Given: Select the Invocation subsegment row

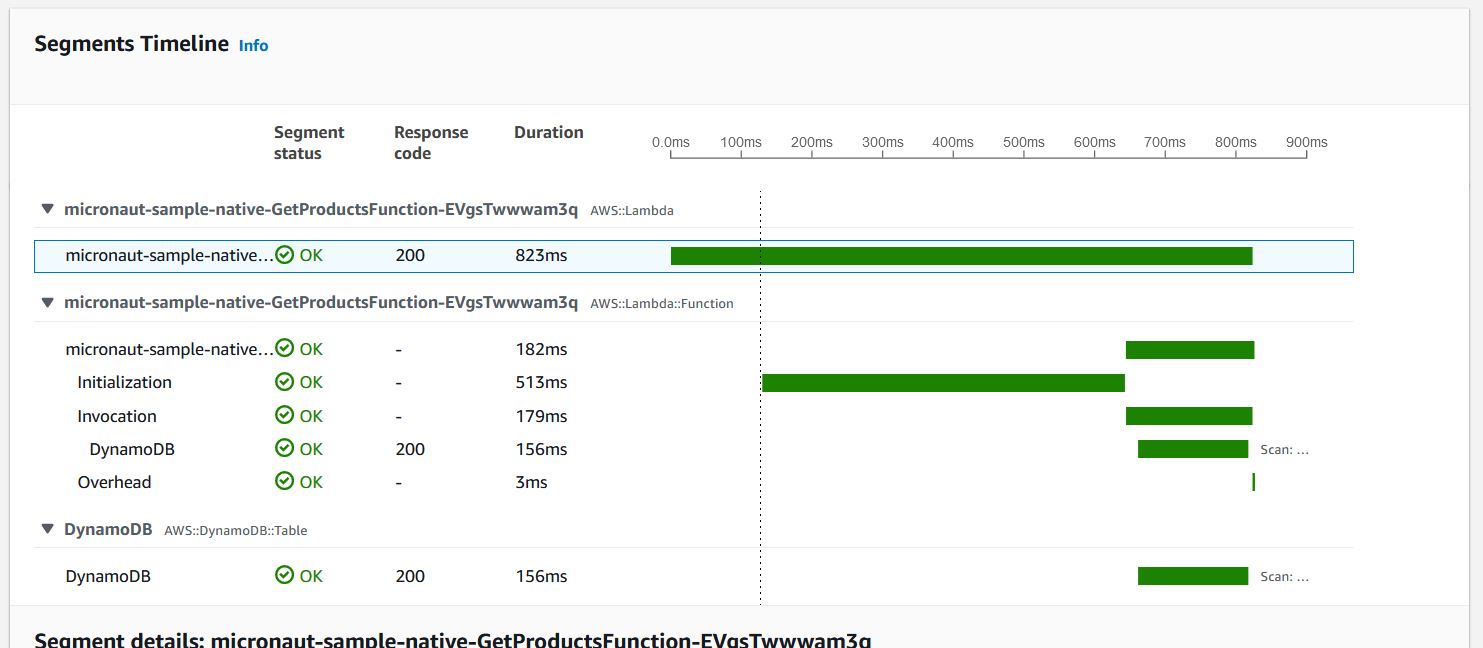Looking at the screenshot, I should click(x=694, y=416).
